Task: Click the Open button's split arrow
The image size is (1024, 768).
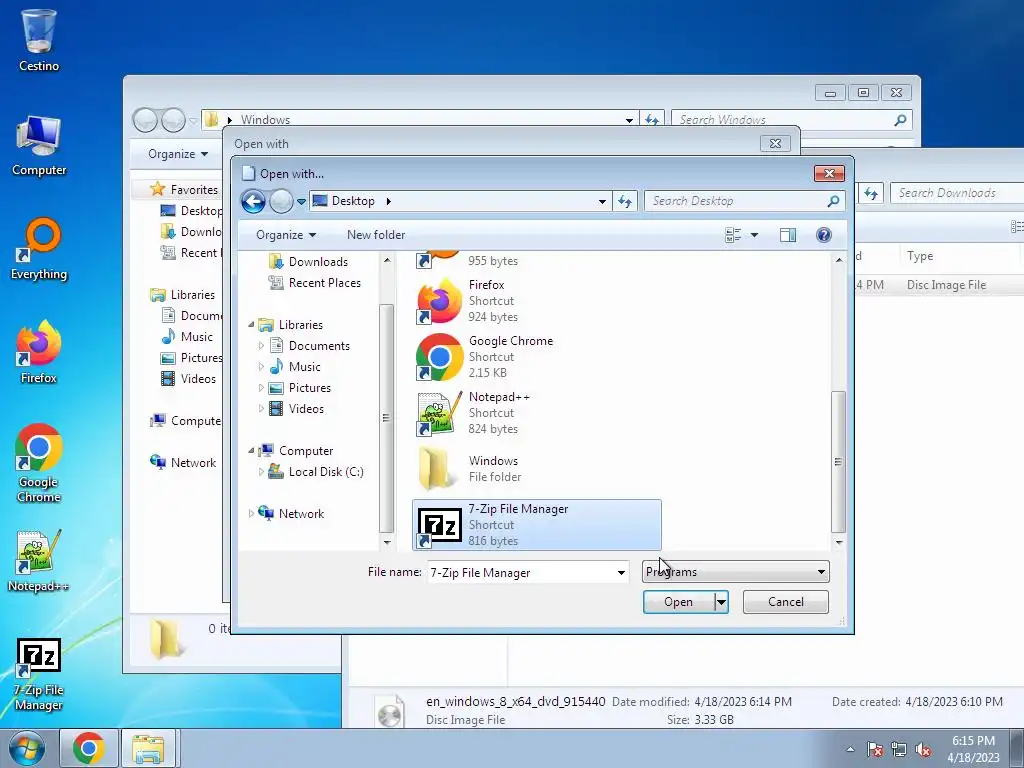Action: 721,602
